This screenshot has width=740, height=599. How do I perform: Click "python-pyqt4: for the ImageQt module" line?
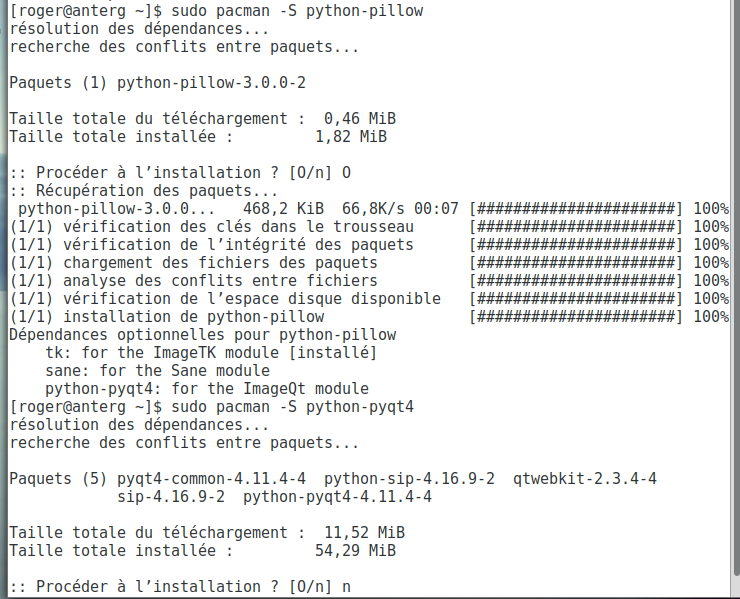point(207,389)
